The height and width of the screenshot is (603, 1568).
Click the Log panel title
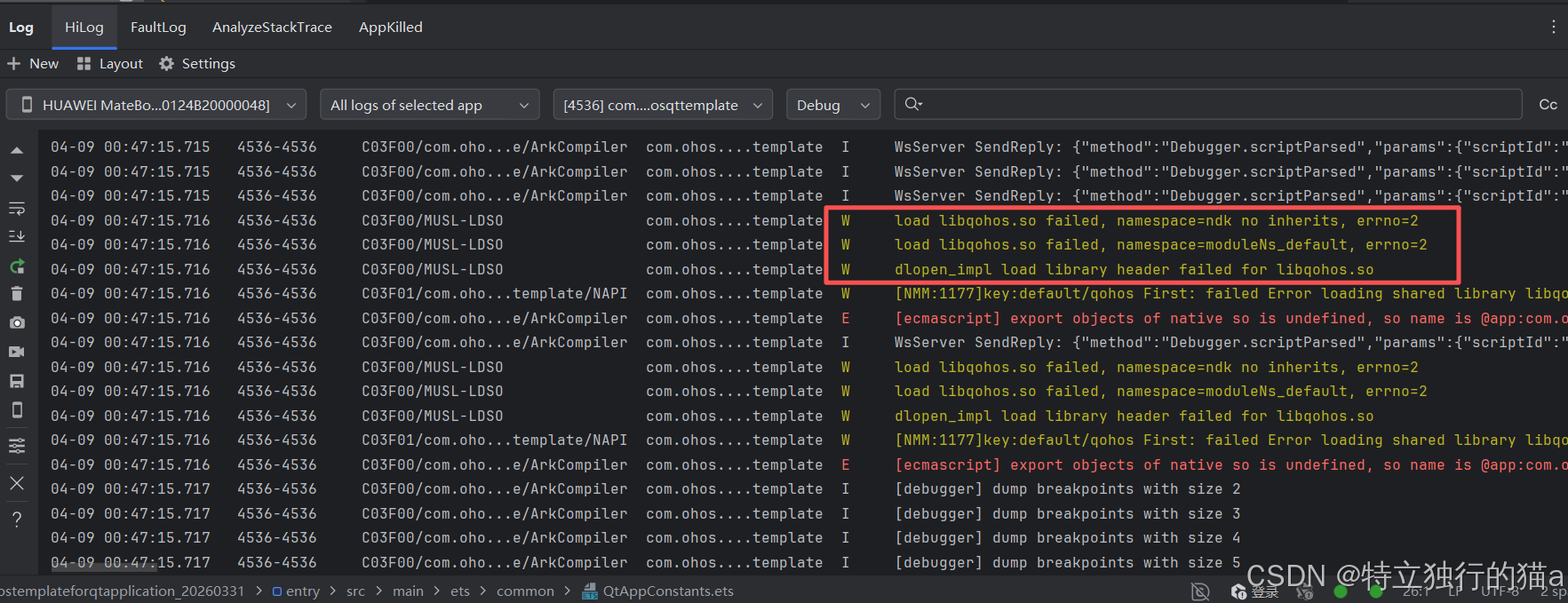(x=21, y=28)
